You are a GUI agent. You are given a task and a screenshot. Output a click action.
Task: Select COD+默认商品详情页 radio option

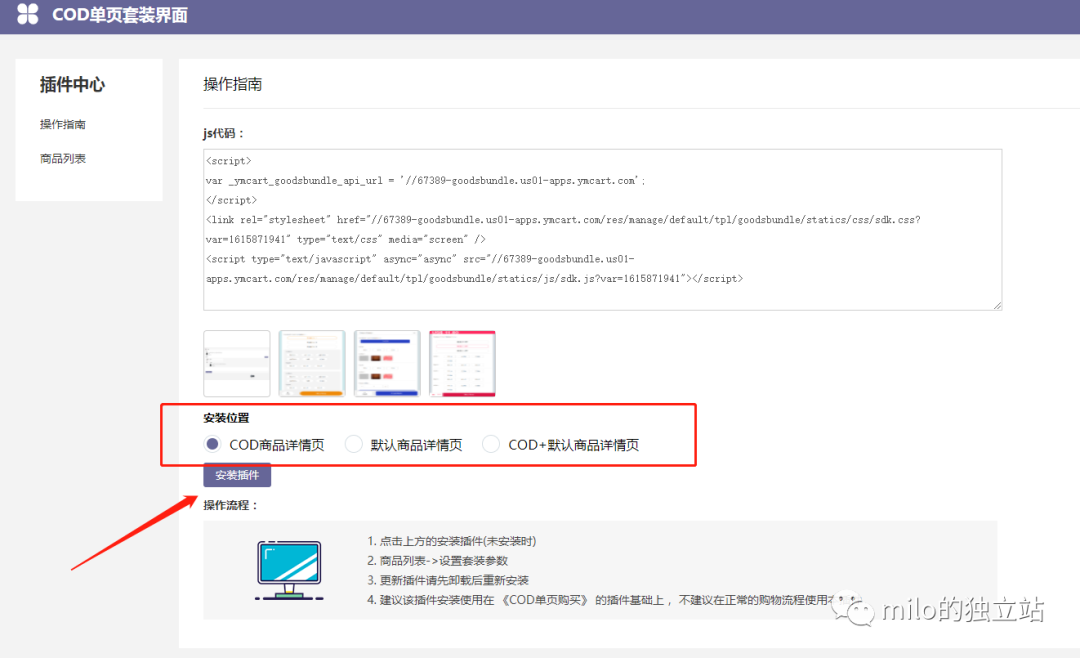pos(490,444)
